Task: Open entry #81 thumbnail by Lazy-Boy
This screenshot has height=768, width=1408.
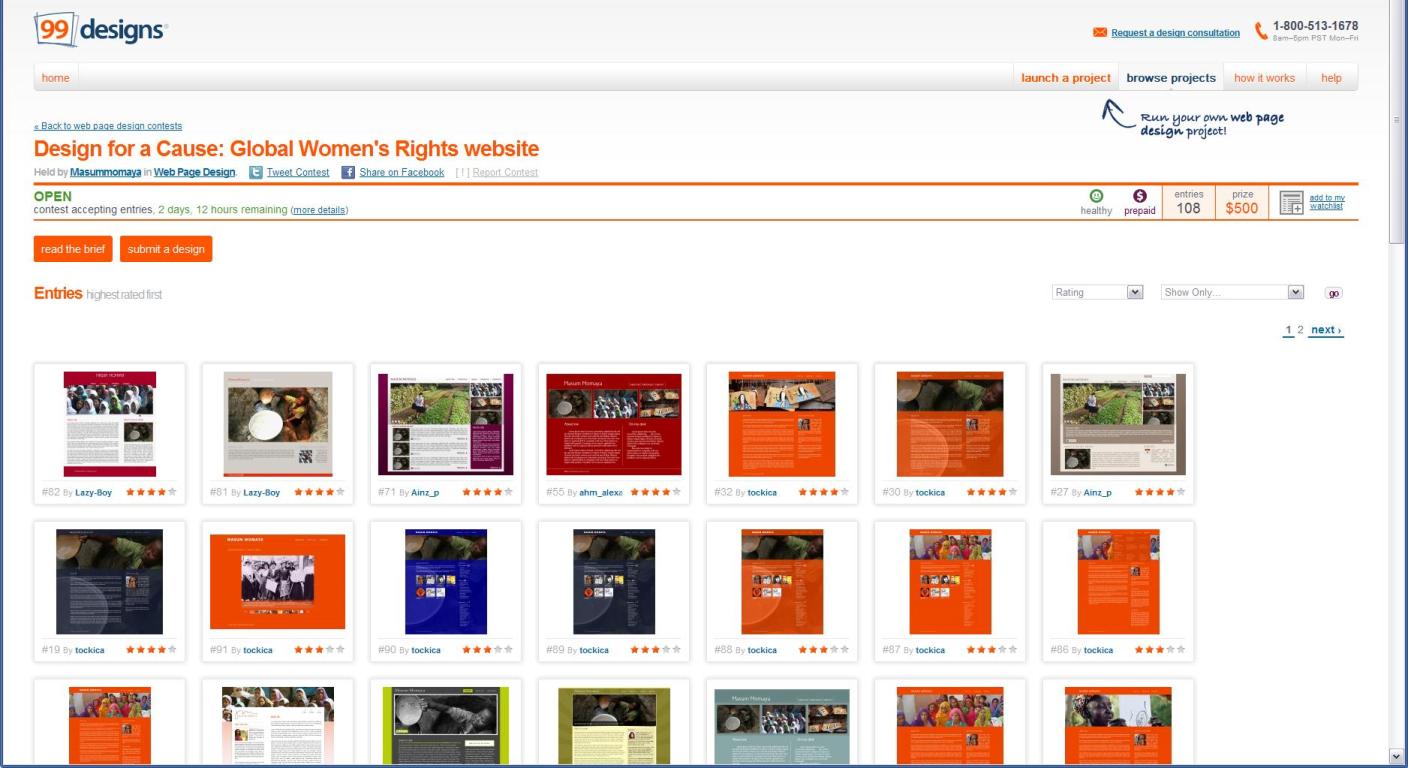Action: [278, 423]
